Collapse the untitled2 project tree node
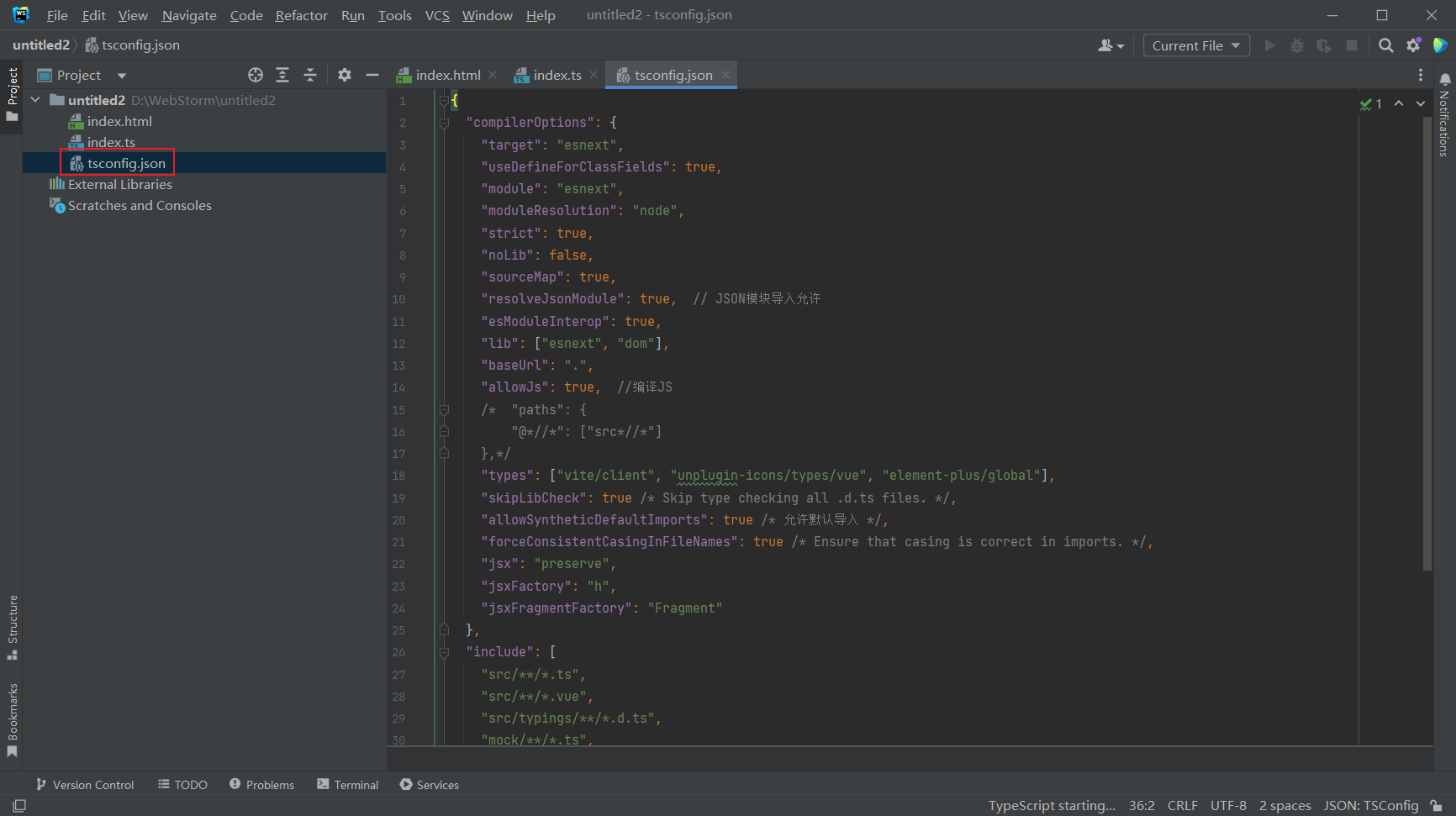 (x=35, y=99)
